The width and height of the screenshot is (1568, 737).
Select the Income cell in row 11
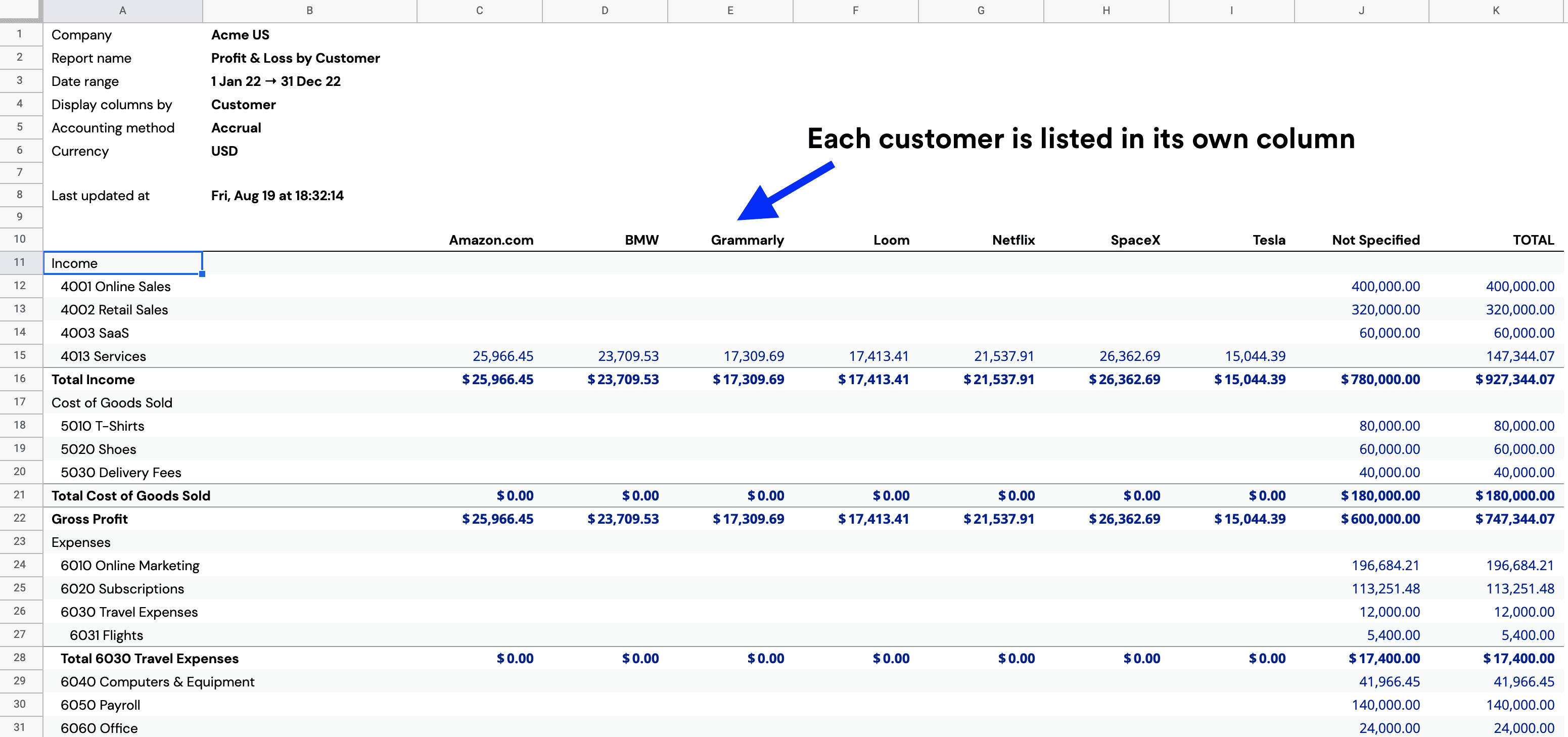[122, 263]
